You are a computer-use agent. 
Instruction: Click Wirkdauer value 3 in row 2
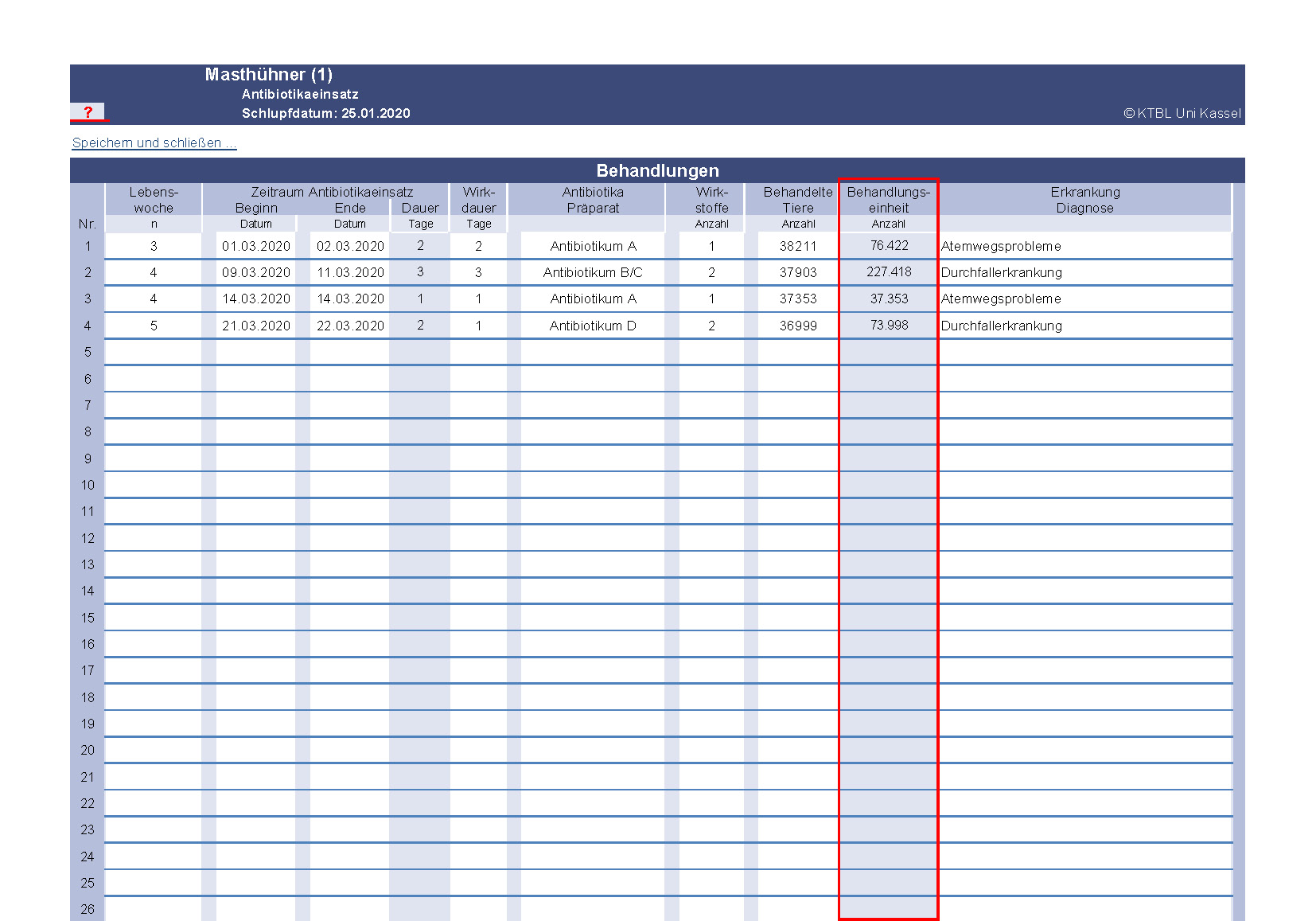pyautogui.click(x=478, y=272)
